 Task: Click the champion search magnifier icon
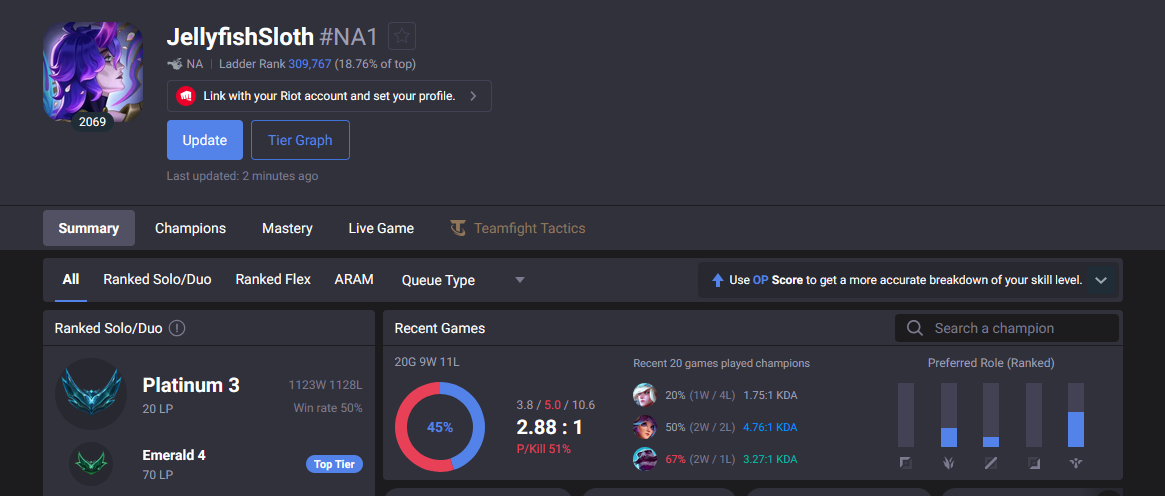tap(915, 328)
